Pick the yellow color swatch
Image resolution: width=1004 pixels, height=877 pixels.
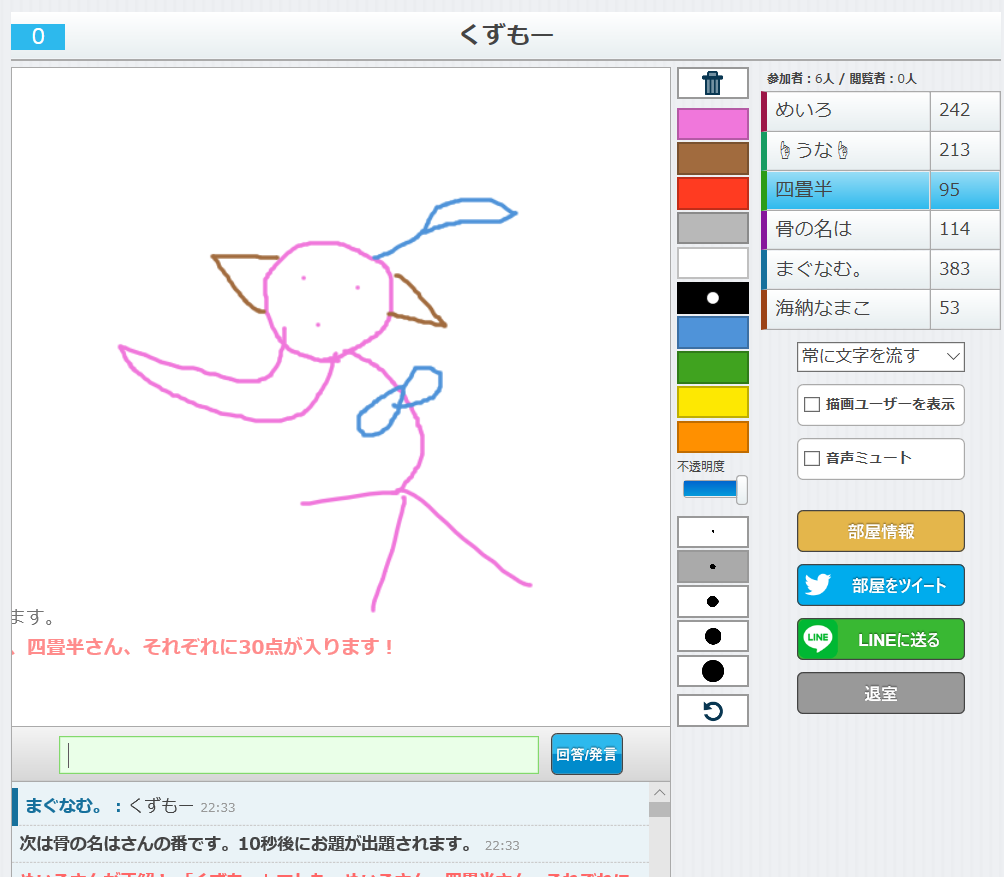[713, 403]
